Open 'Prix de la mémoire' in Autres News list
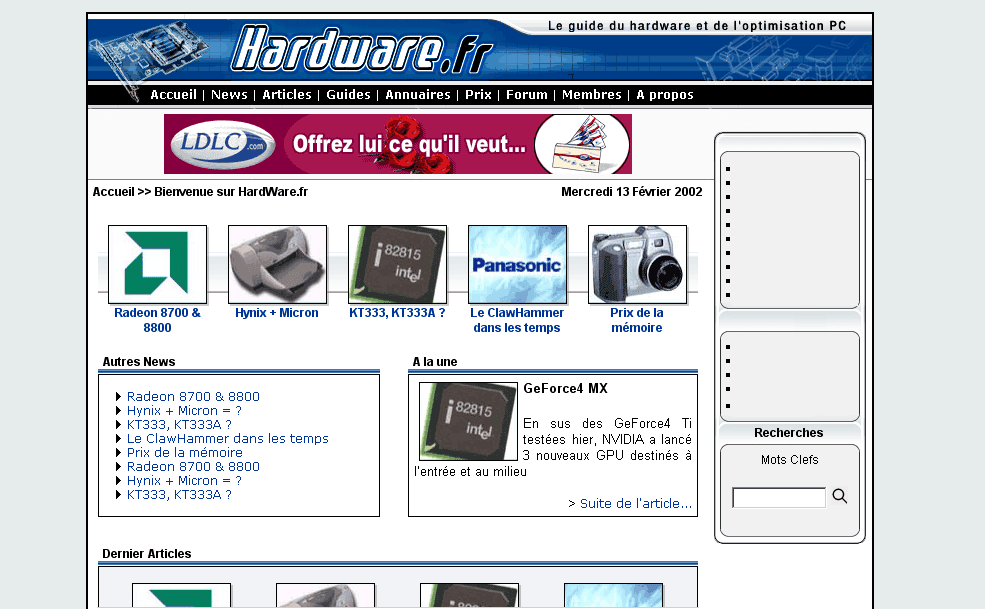 184,453
